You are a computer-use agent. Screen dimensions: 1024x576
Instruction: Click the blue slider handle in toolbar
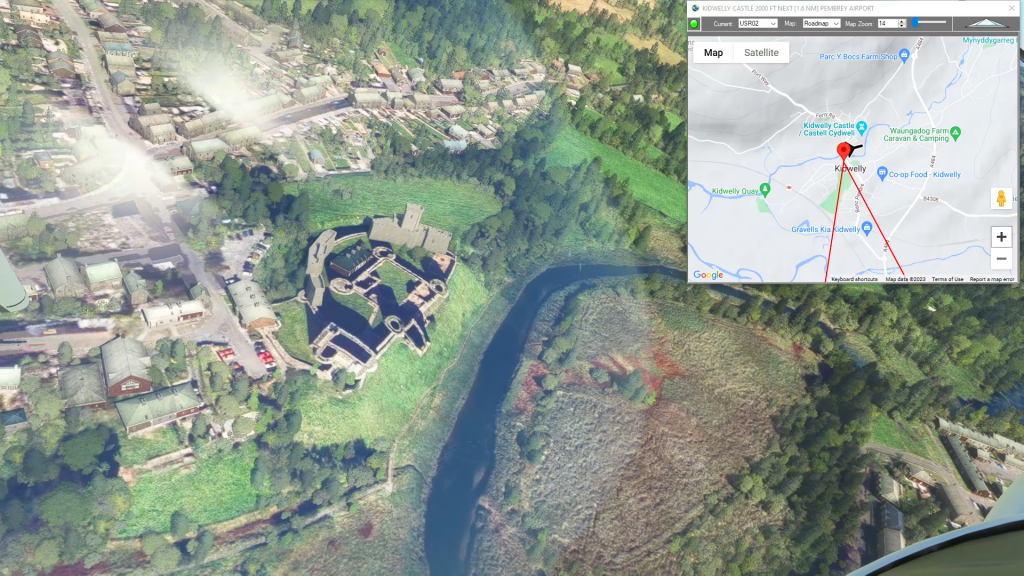tap(914, 22)
